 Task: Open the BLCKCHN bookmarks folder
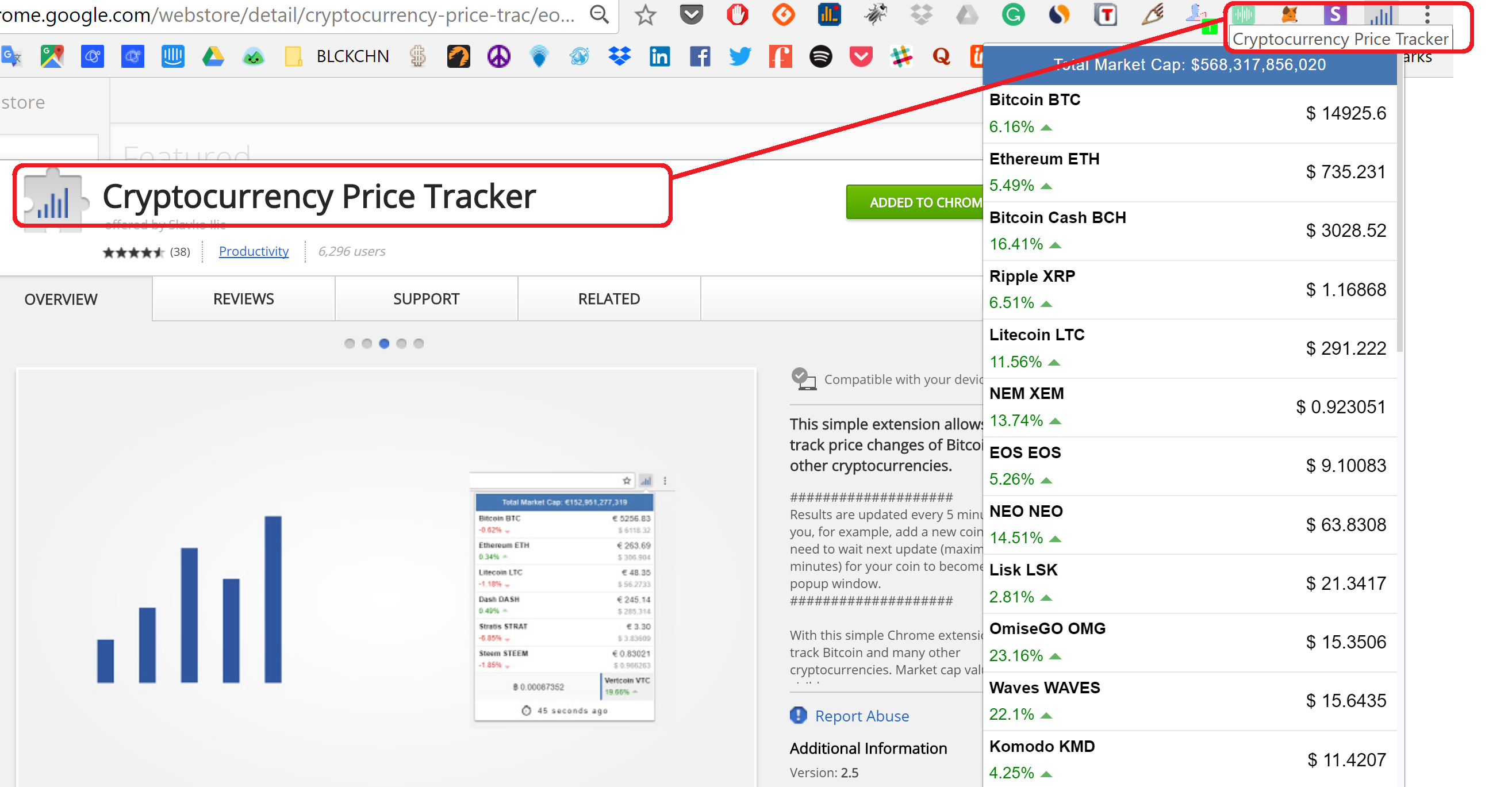click(351, 56)
